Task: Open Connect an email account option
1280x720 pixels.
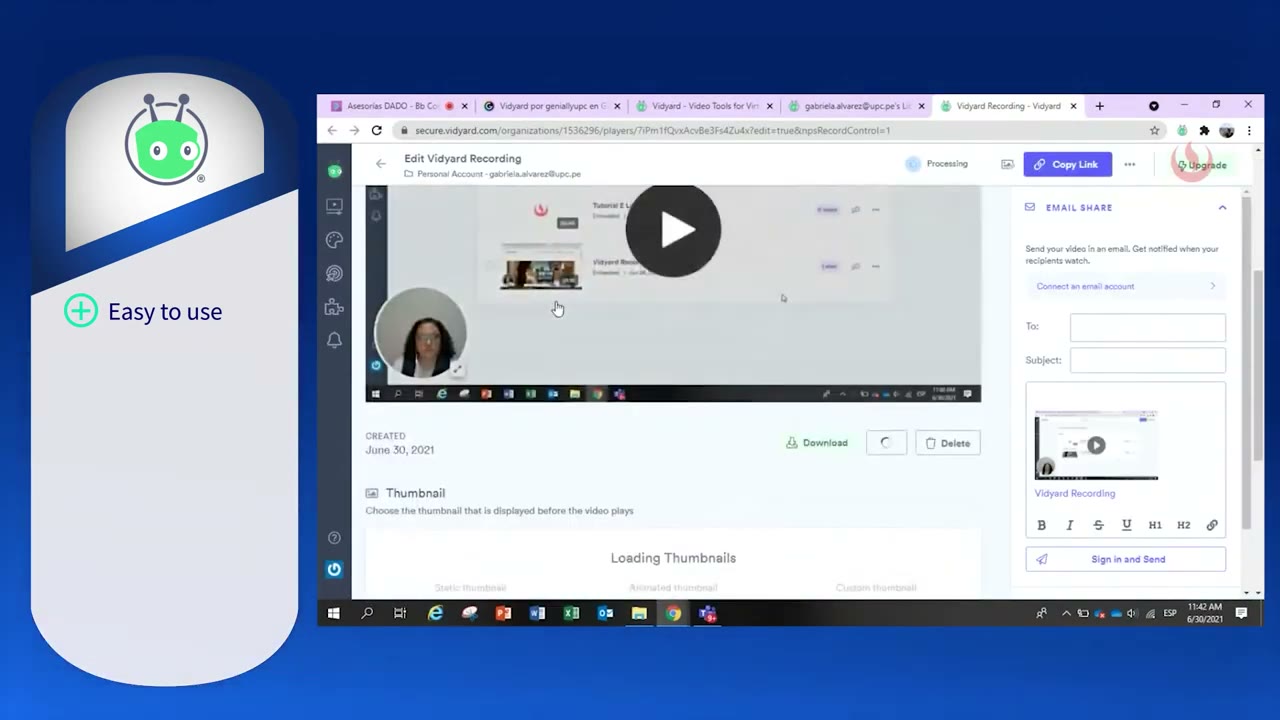Action: pos(1126,286)
